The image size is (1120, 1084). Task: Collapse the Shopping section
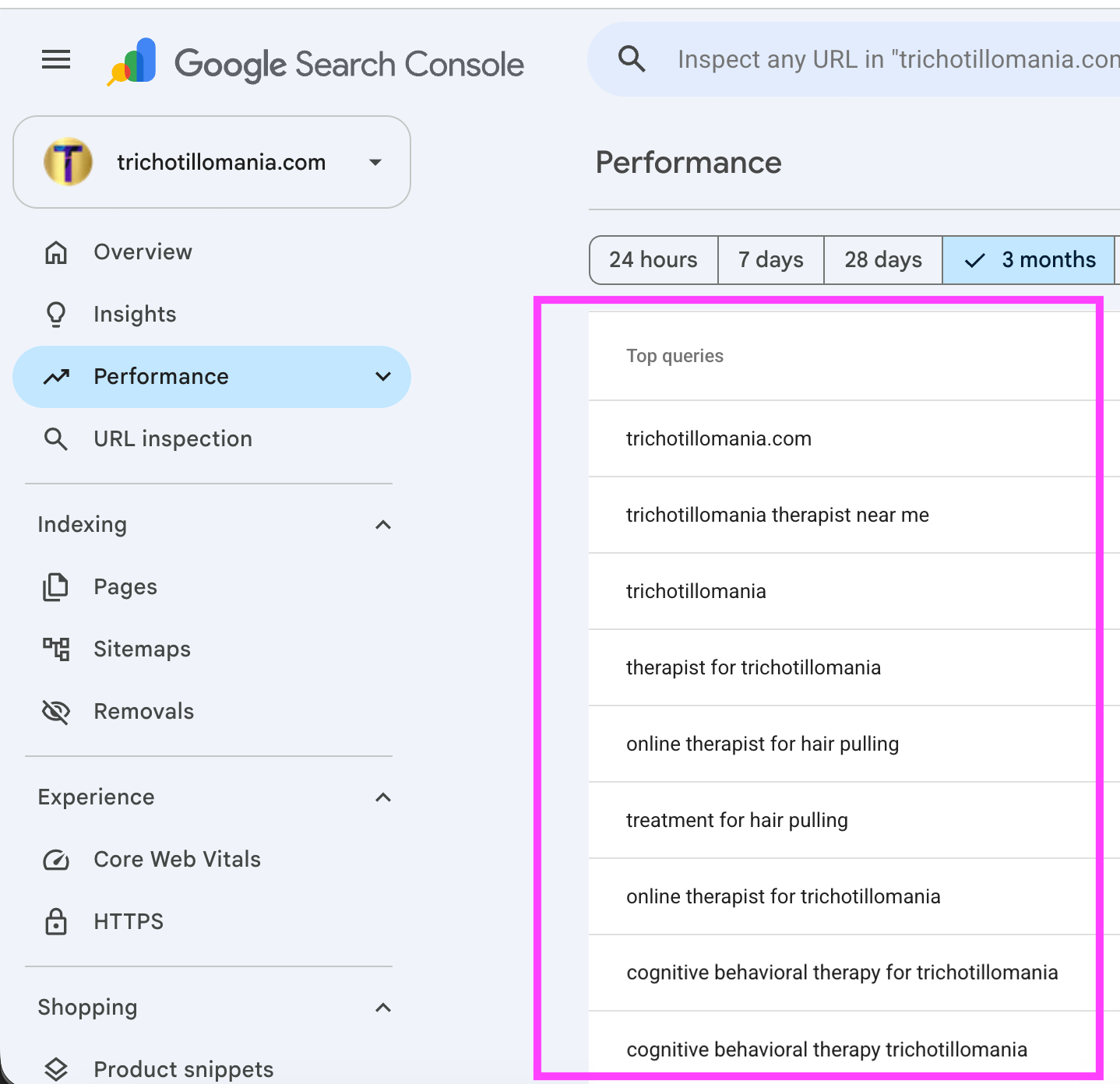(x=383, y=1008)
